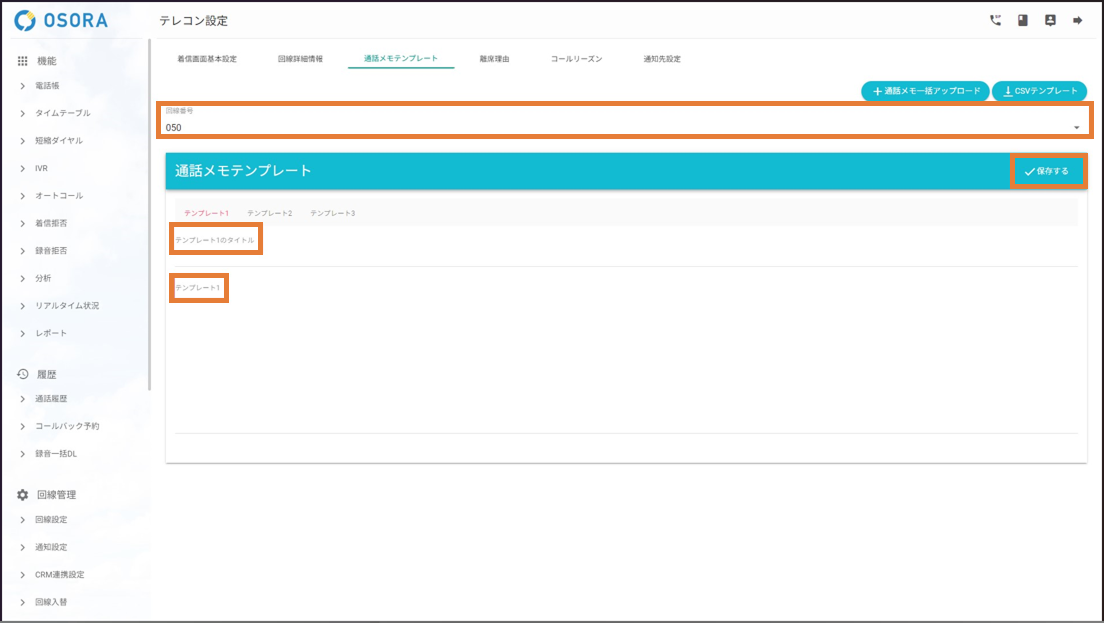Click the phone call icon in header

tap(995, 20)
